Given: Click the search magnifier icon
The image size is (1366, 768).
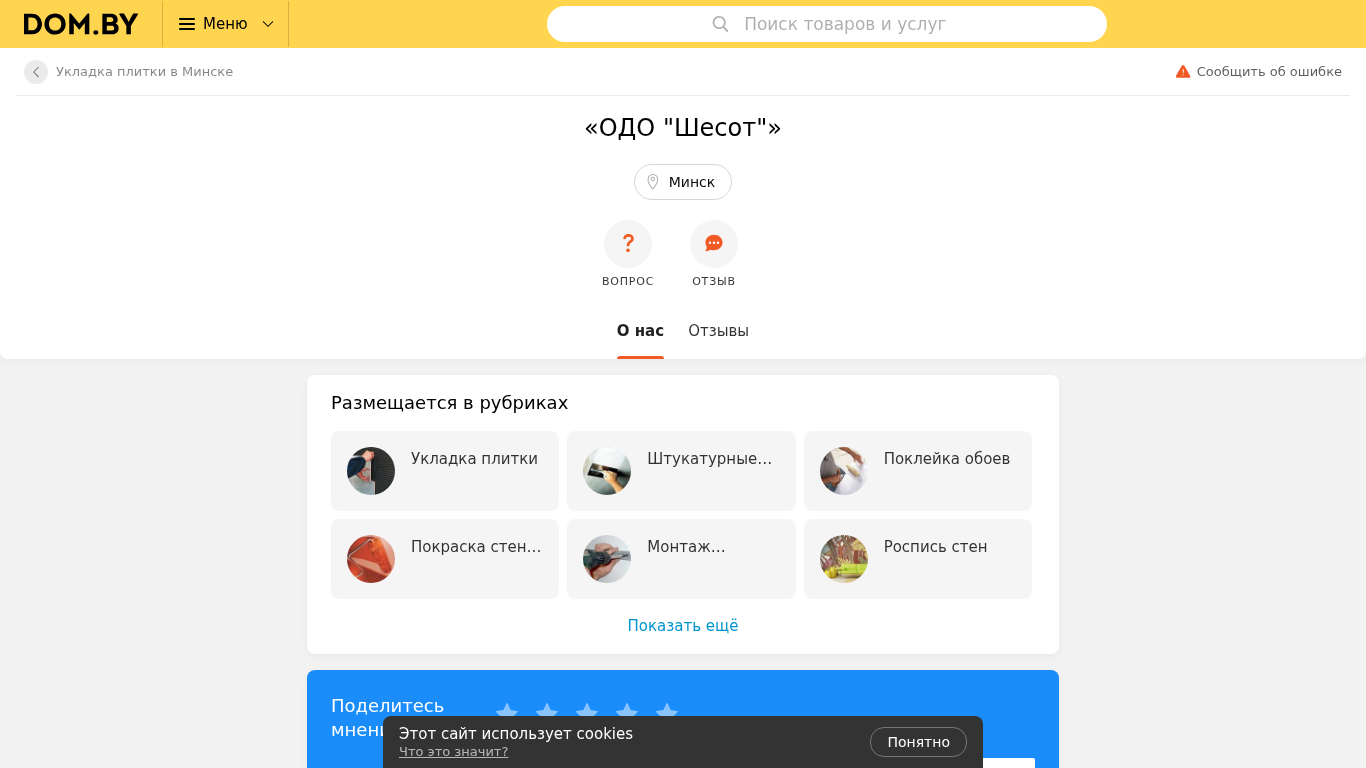Looking at the screenshot, I should (720, 24).
